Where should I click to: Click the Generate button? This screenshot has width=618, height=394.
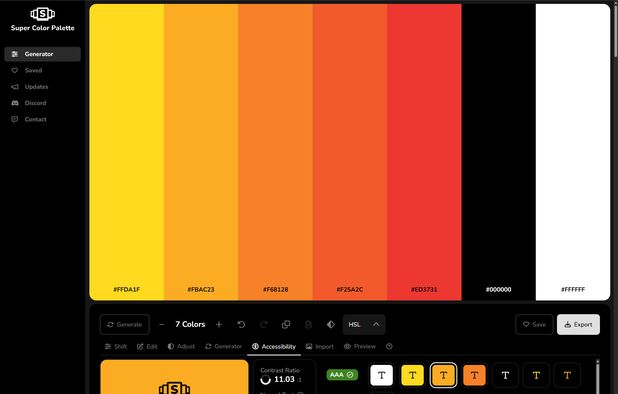pyautogui.click(x=125, y=325)
